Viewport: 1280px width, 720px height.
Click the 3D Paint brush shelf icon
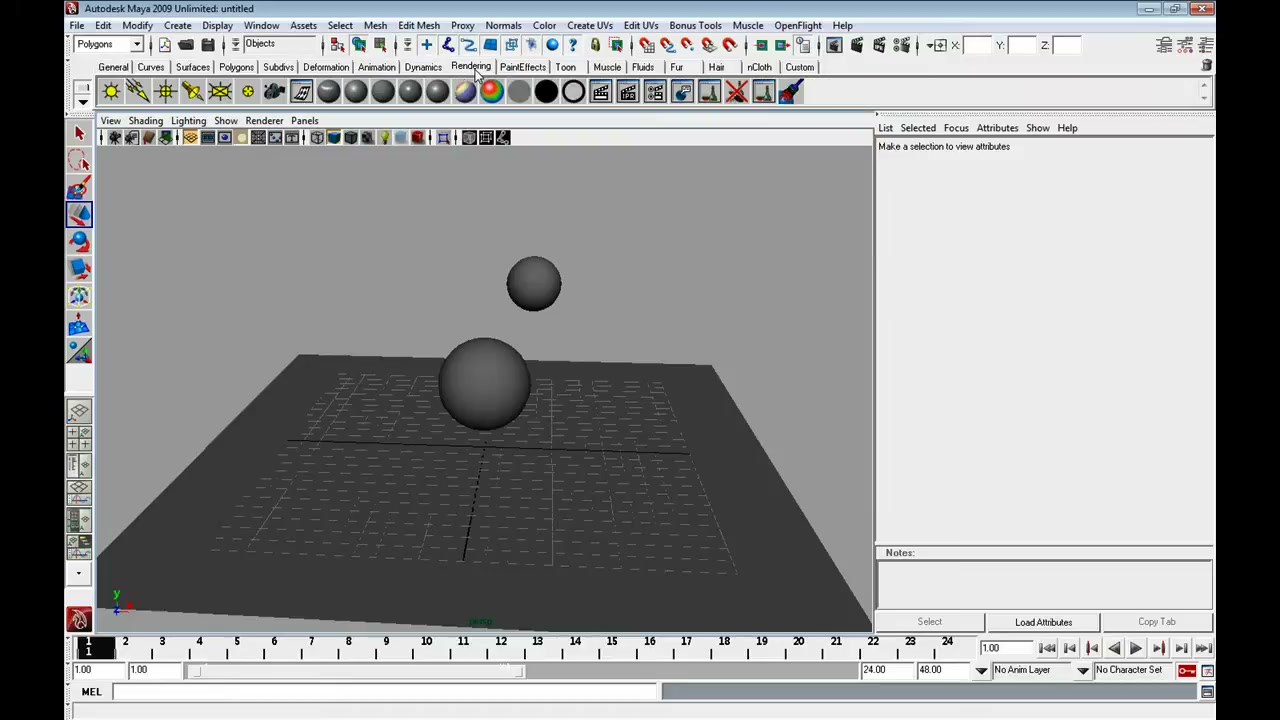[790, 92]
